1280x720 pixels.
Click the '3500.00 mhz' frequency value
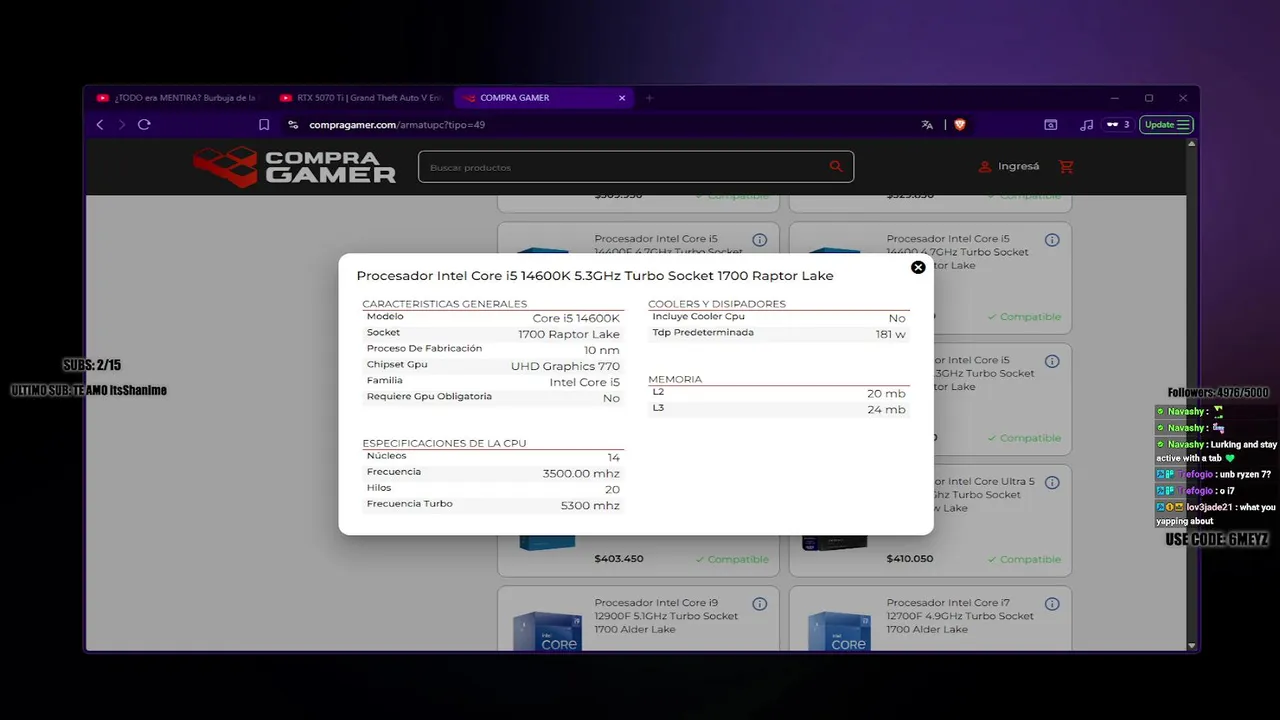[581, 473]
